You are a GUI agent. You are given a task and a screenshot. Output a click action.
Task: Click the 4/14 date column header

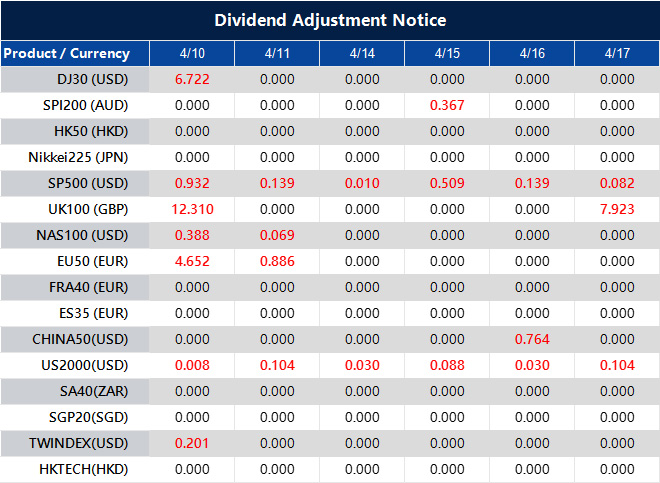pyautogui.click(x=362, y=53)
